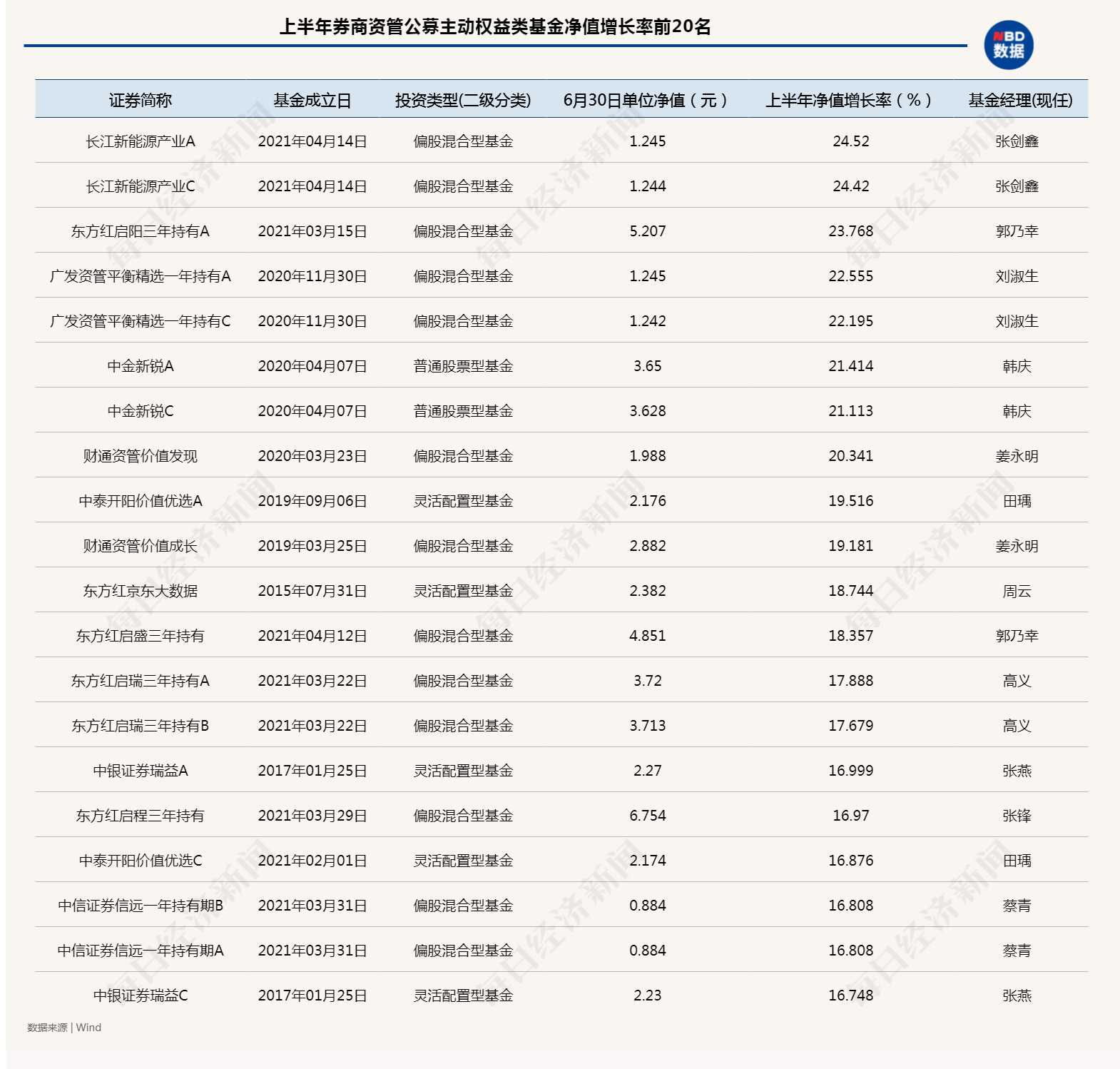The height and width of the screenshot is (1069, 1120).
Task: Click fund name 广发资管平衡精选一年持有A
Action: [141, 276]
